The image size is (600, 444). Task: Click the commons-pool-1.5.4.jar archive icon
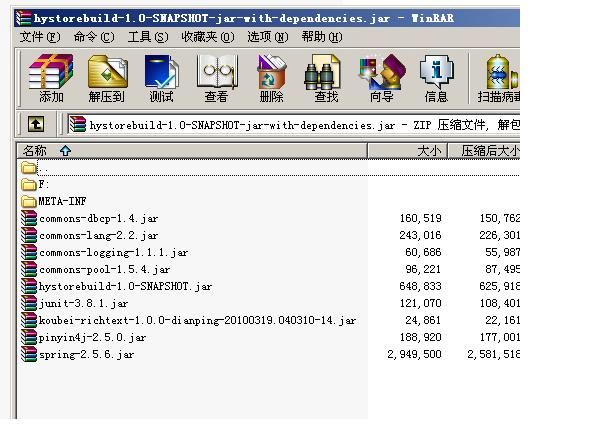(29, 269)
